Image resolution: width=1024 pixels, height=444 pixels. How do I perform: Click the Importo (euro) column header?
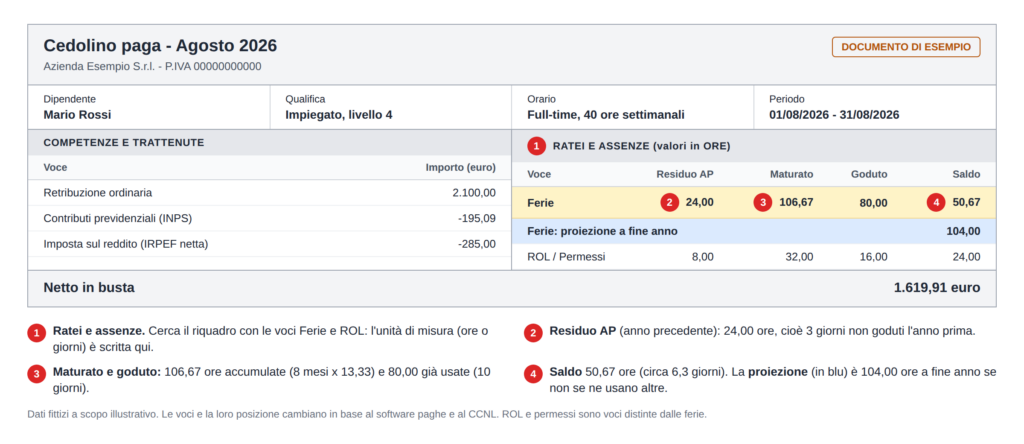460,168
